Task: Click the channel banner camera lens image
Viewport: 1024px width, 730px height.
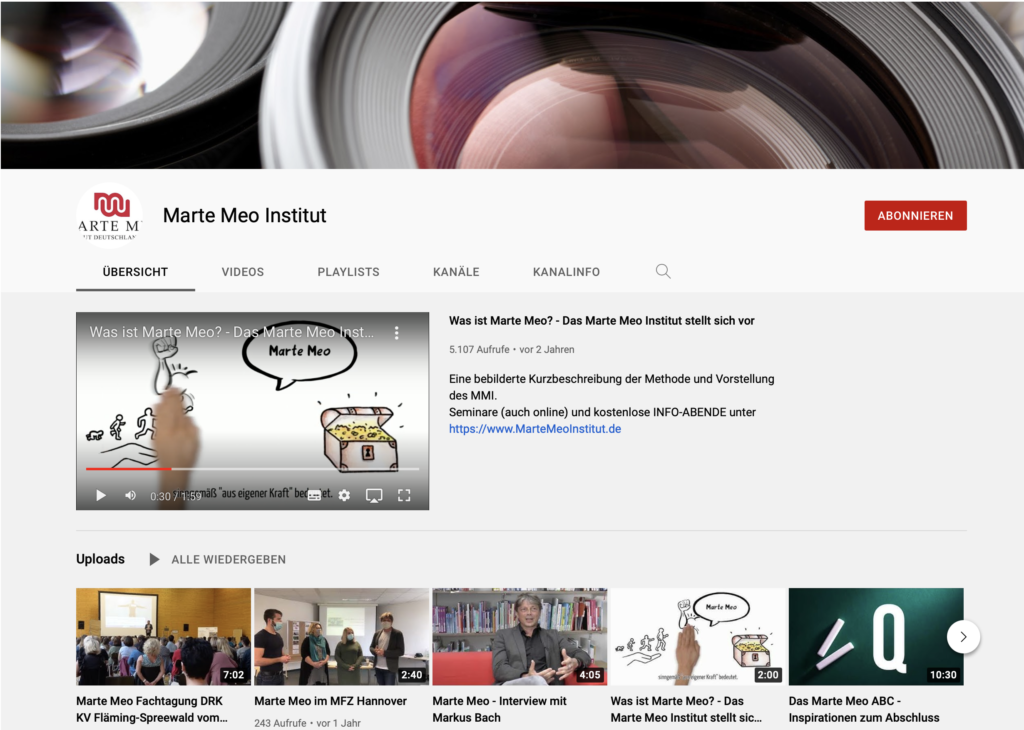Action: click(512, 85)
